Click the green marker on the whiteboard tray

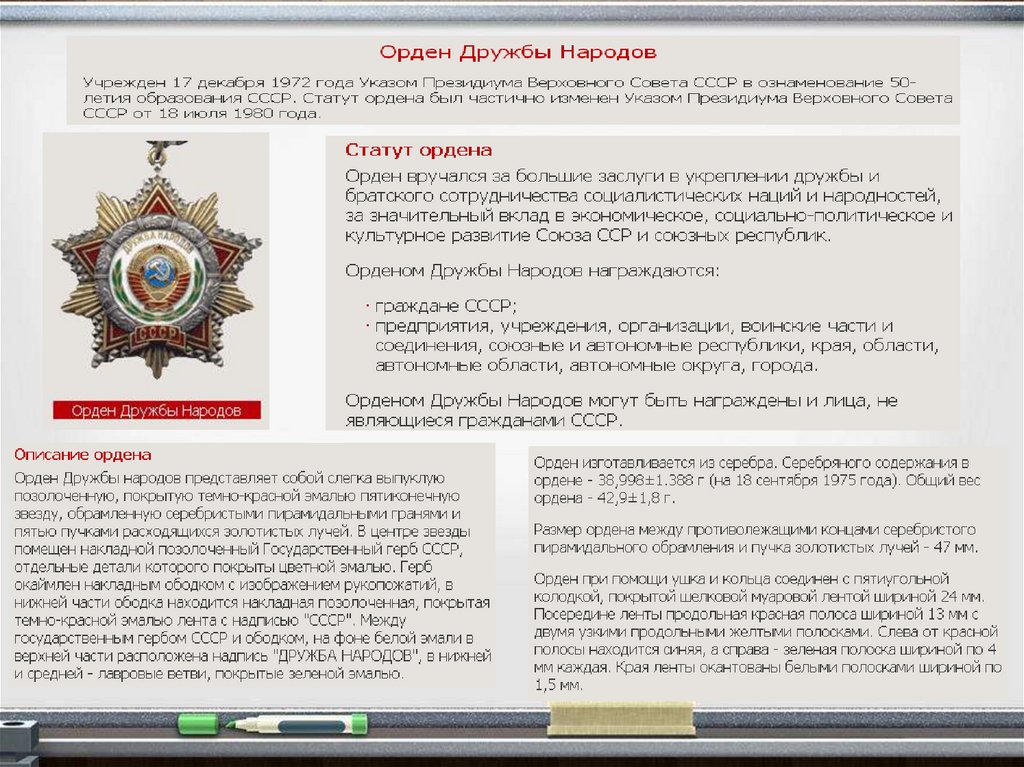click(x=272, y=724)
